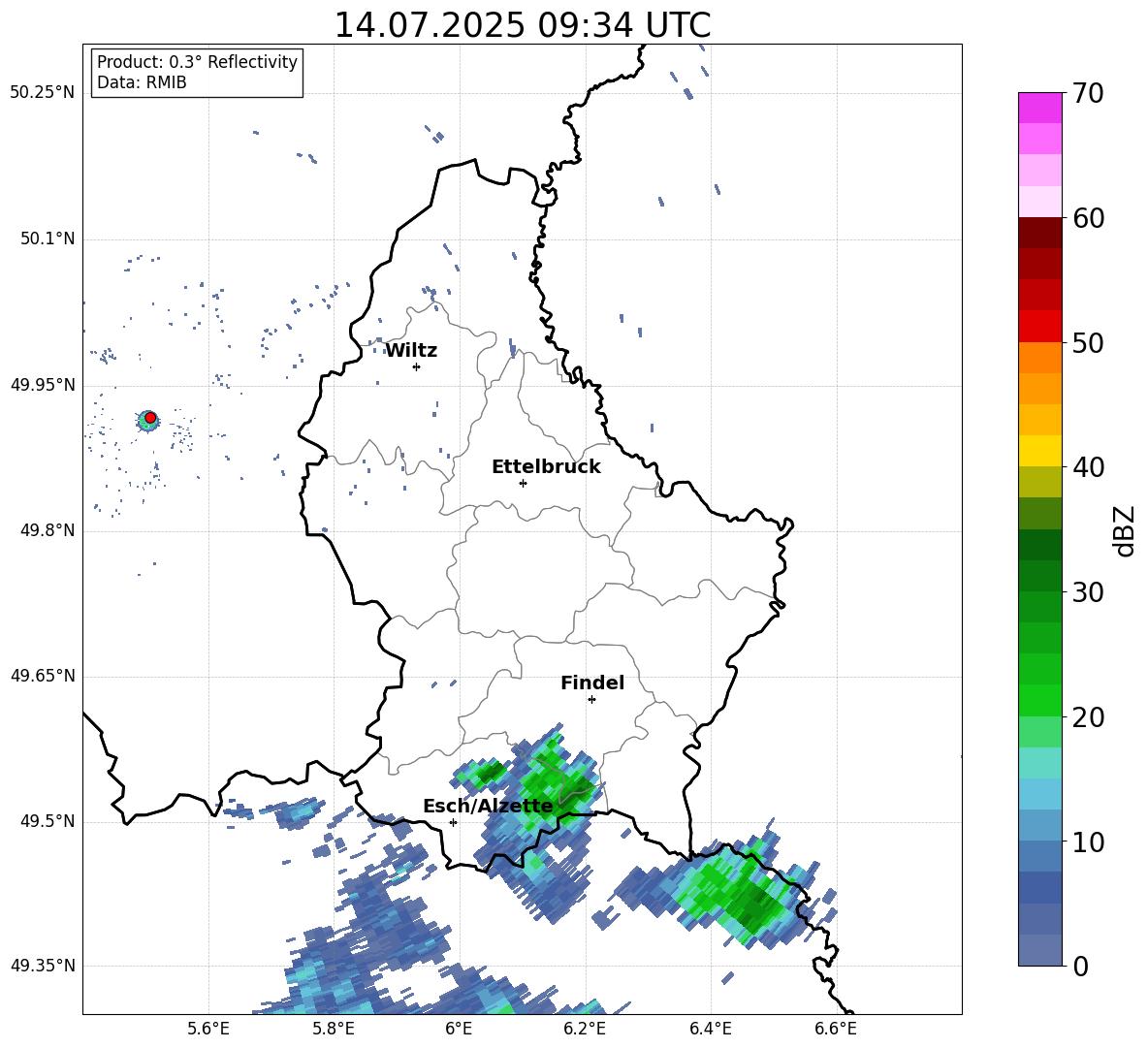Pick the dark maroon swatch below 60

point(1039,233)
